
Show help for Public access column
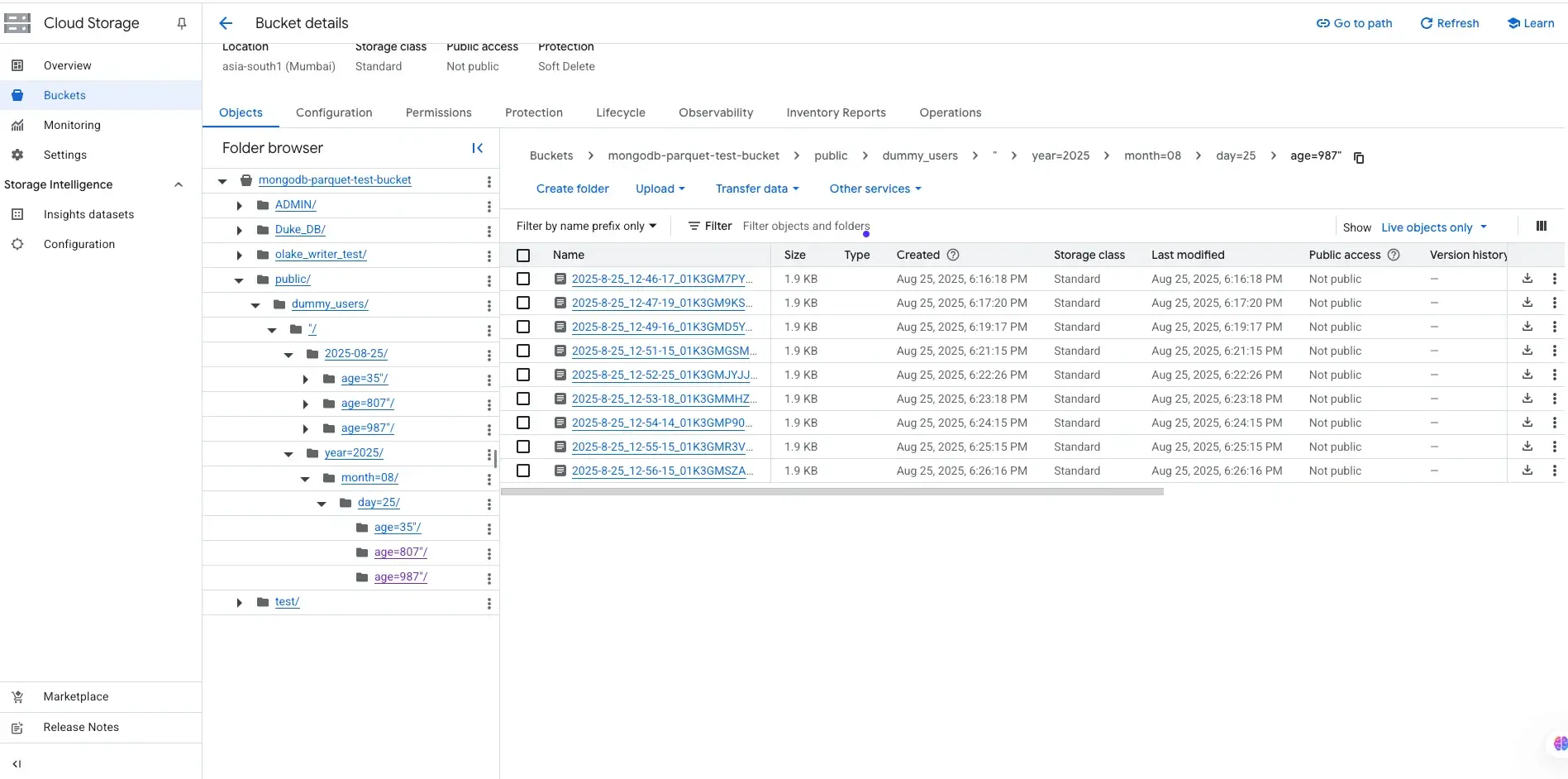[1394, 255]
